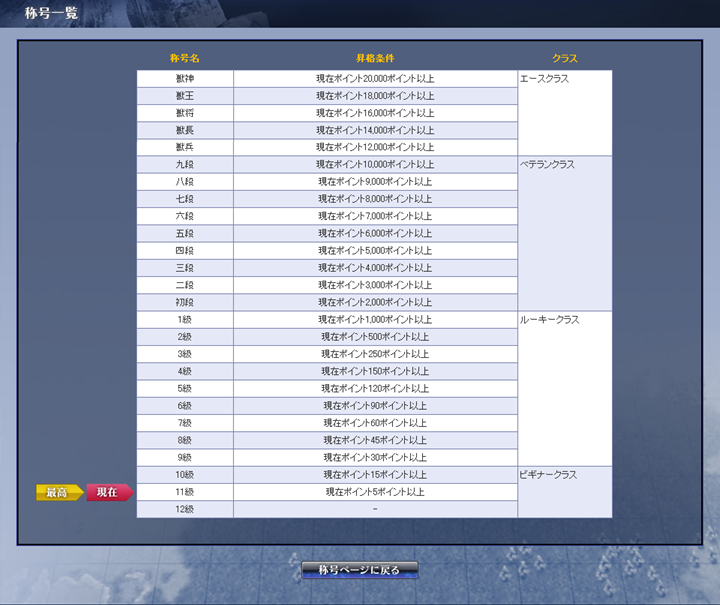Click the 称号一覧 page title
720x605 pixels.
tap(51, 13)
